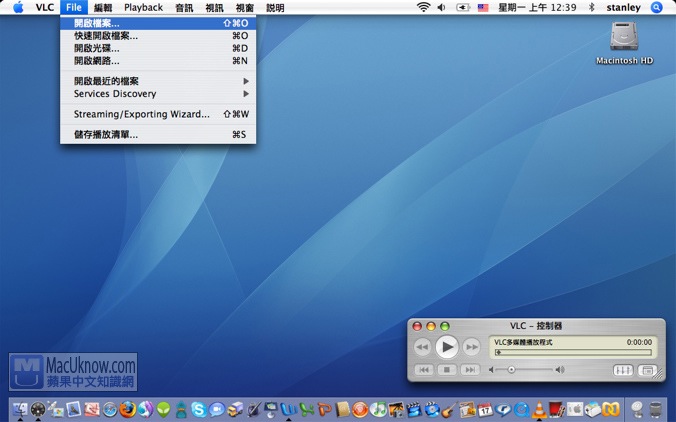Set maximum volume with loud speaker icon

tap(560, 370)
